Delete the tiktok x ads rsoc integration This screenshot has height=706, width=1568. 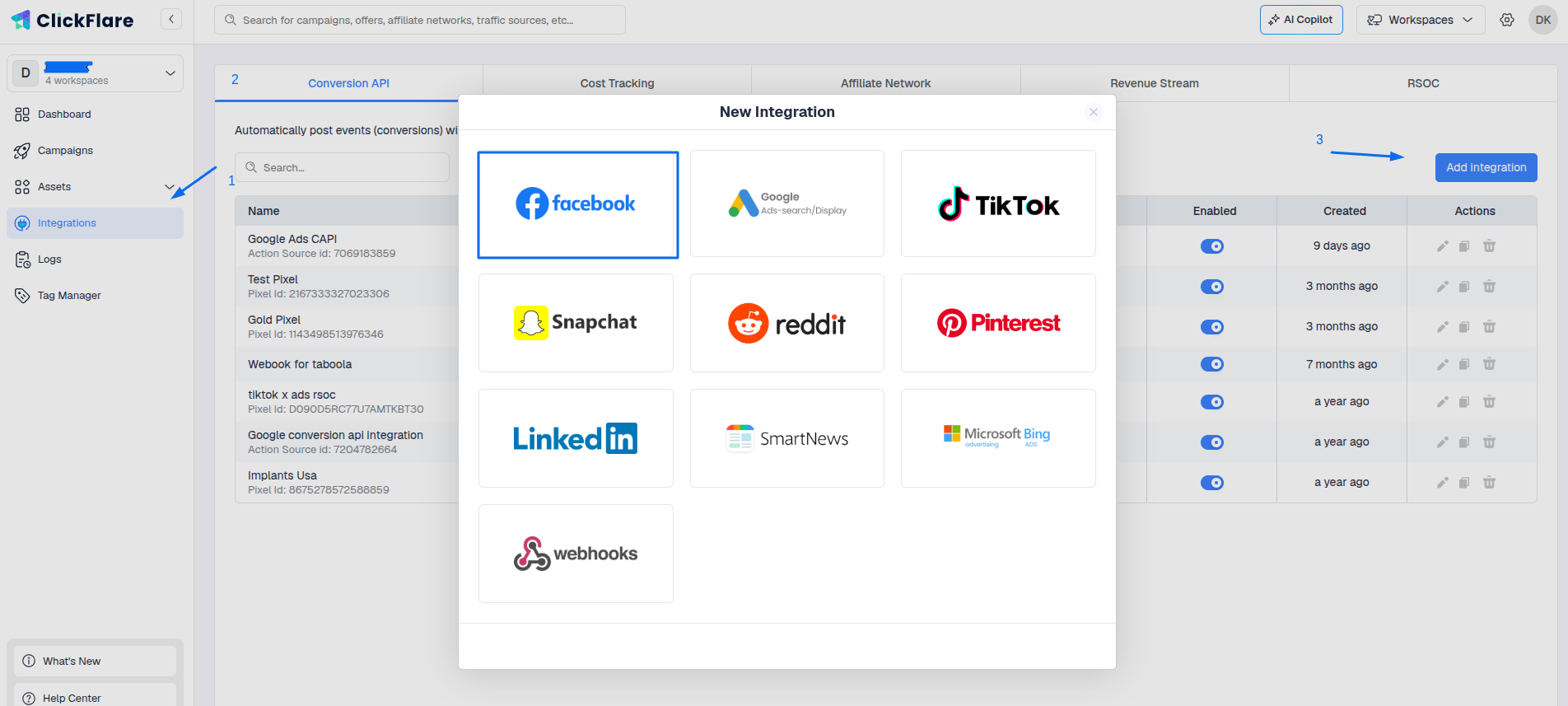(1489, 402)
